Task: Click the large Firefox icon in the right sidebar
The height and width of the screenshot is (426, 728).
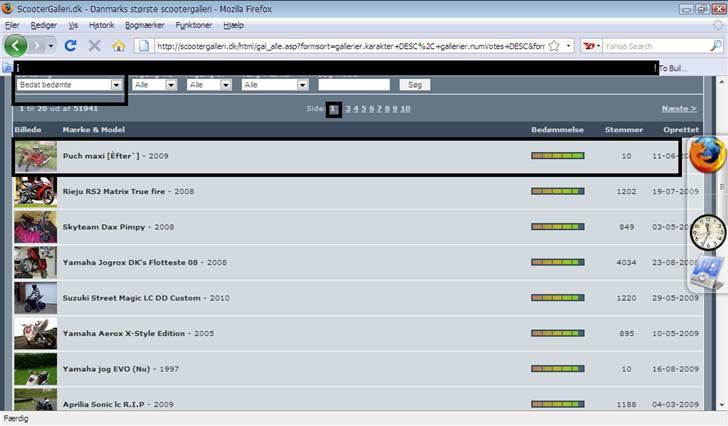Action: click(x=707, y=155)
